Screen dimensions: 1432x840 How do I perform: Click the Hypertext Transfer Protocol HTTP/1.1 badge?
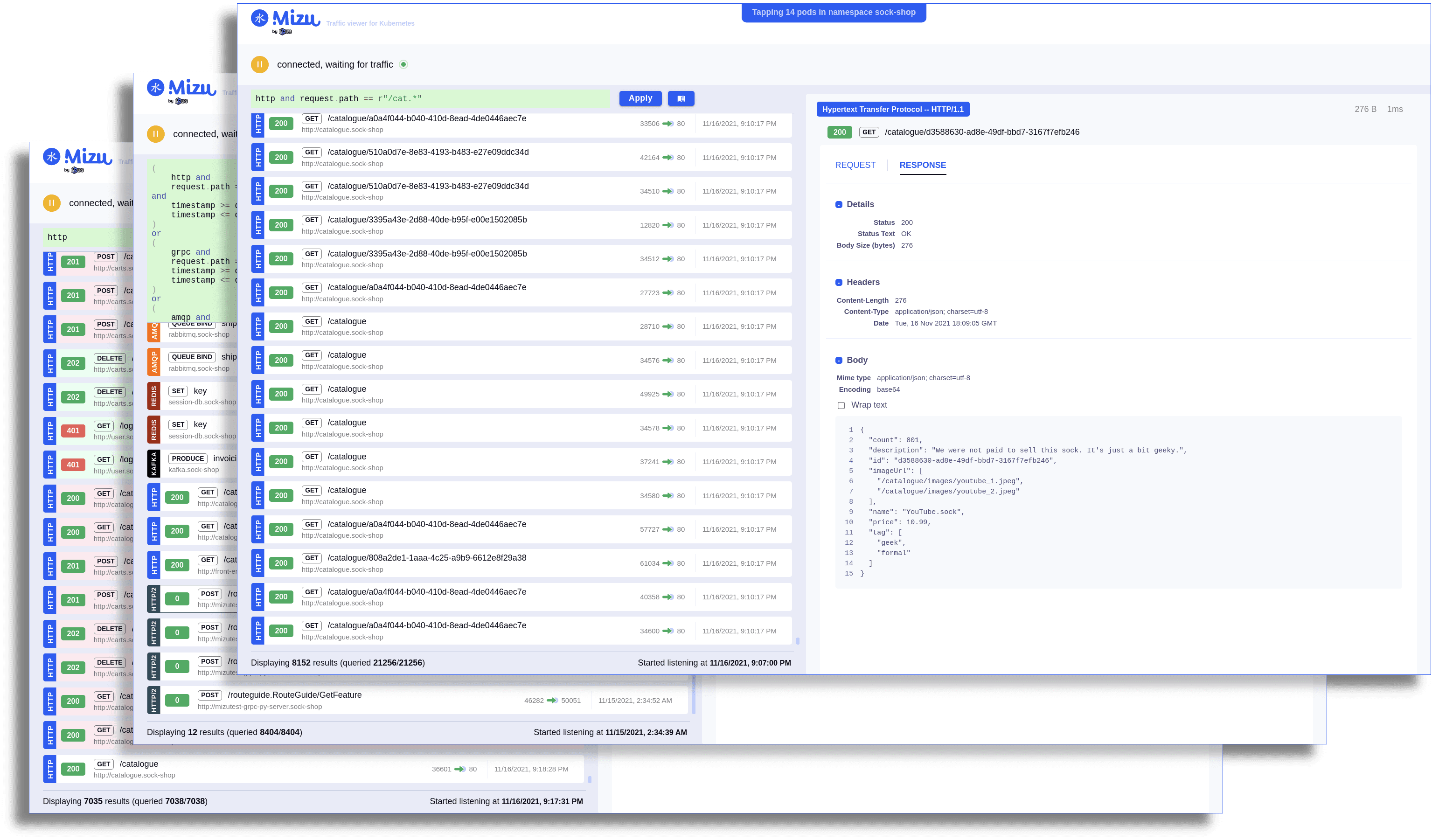[x=893, y=109]
